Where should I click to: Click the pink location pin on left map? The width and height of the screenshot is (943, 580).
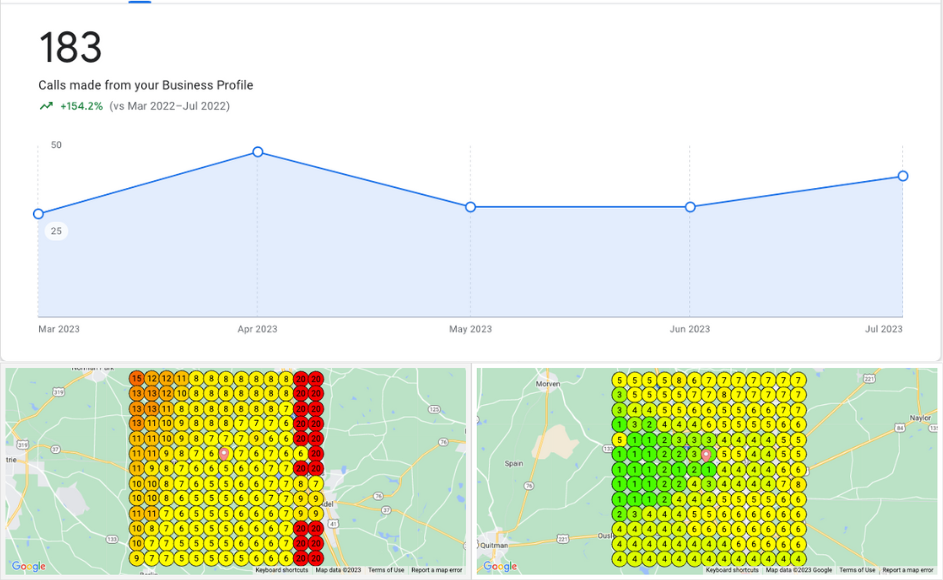click(224, 453)
